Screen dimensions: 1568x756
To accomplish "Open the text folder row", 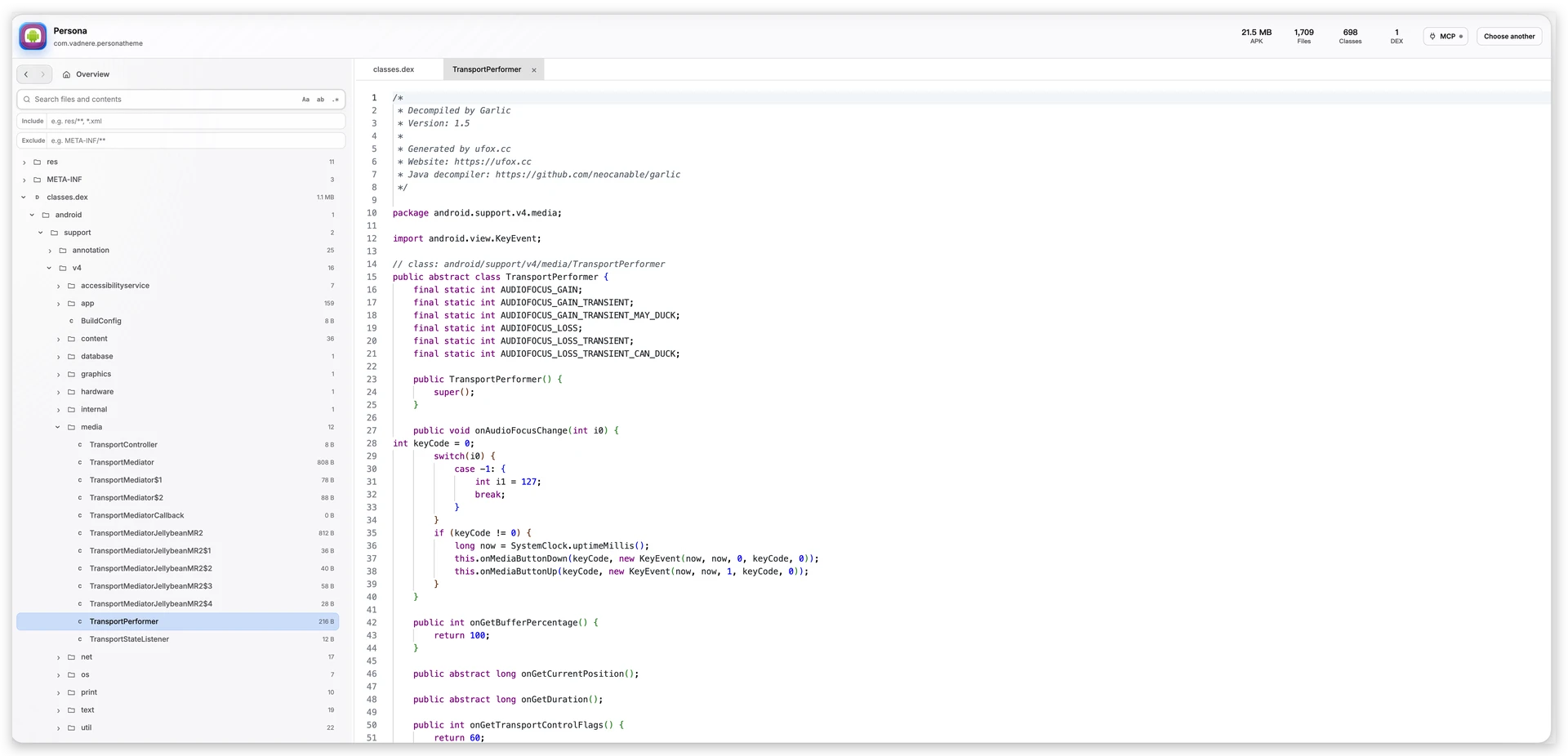I will pos(177,710).
